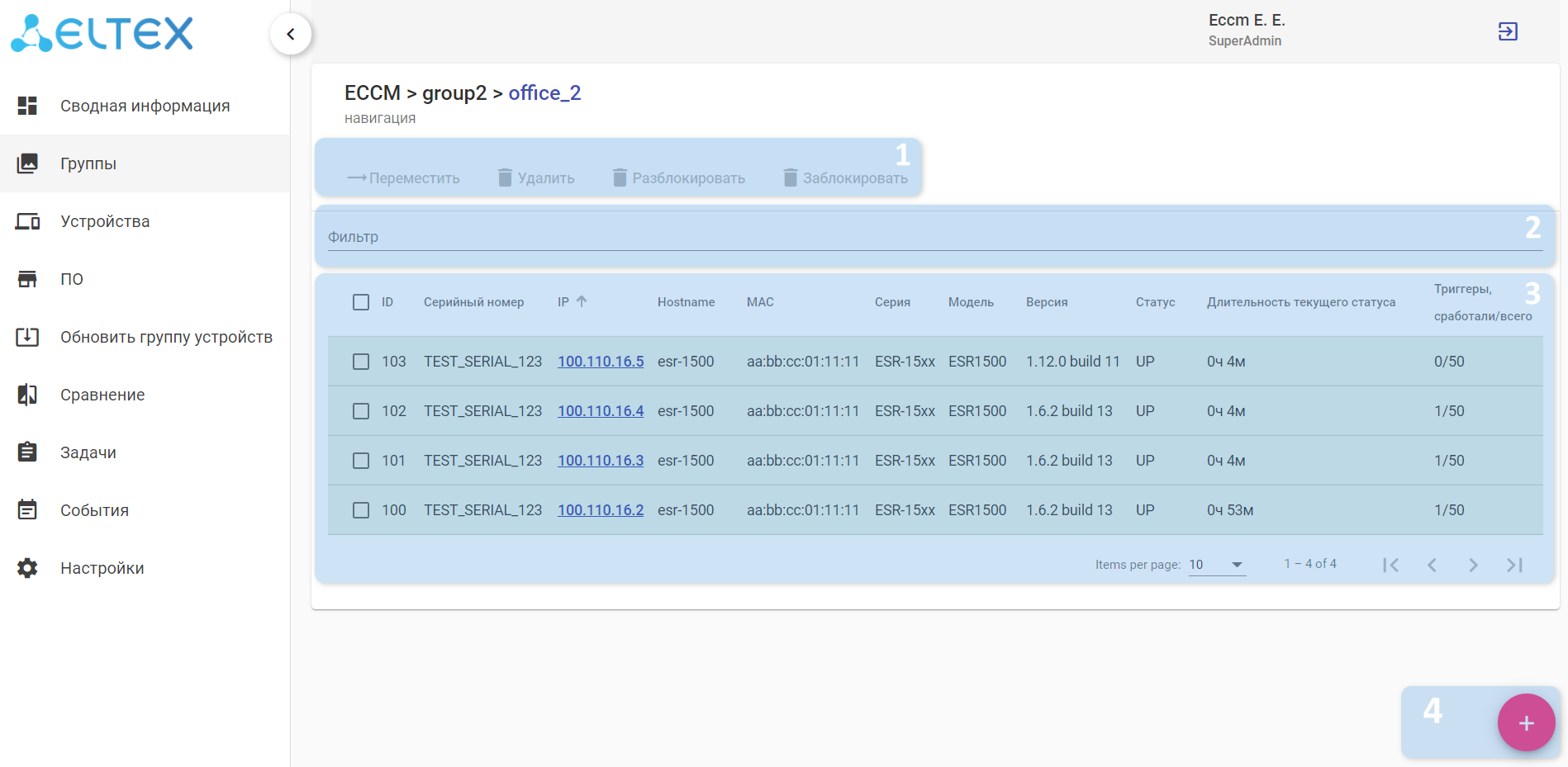Screen dimensions: 1568x767
Task: Click the Сравнение compare icon
Action: [27, 395]
